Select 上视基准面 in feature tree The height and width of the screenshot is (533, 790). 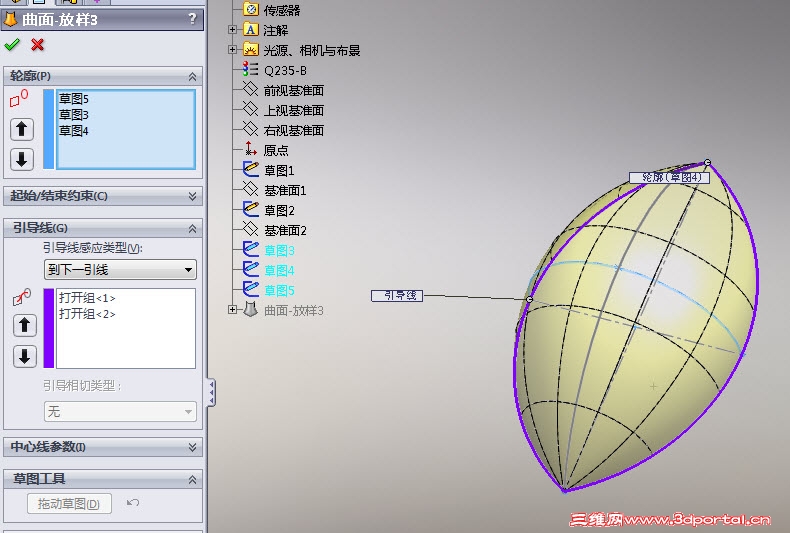pos(294,110)
